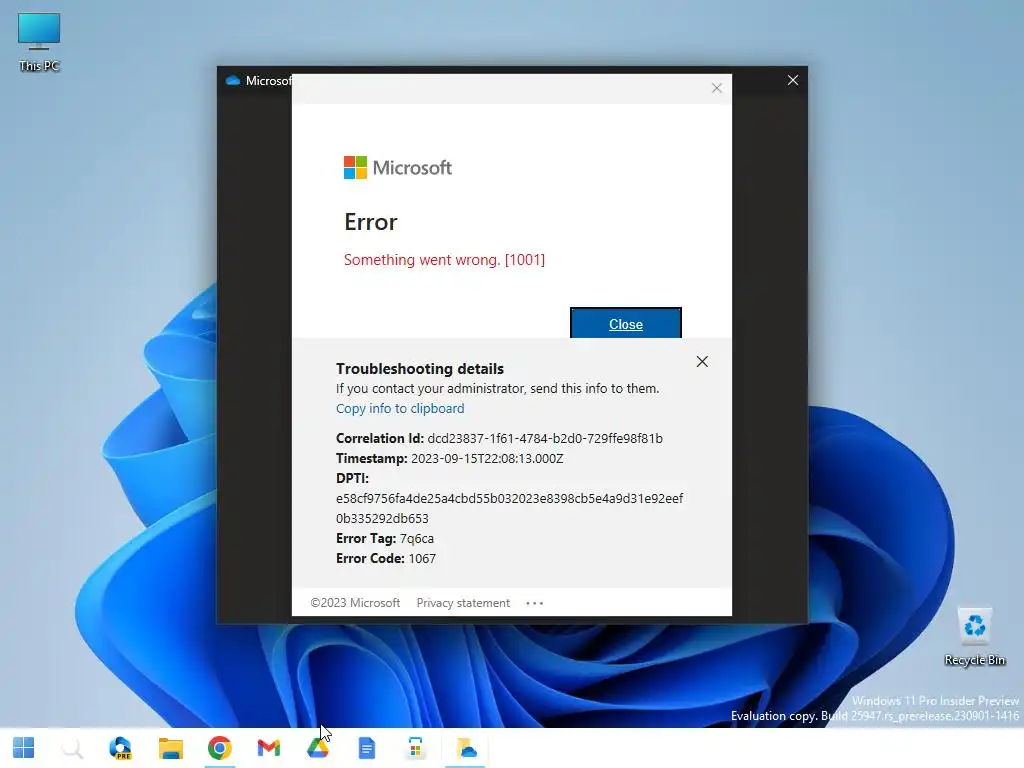The height and width of the screenshot is (768, 1024).
Task: Select Recycle Bin desktop icon
Action: (x=974, y=637)
